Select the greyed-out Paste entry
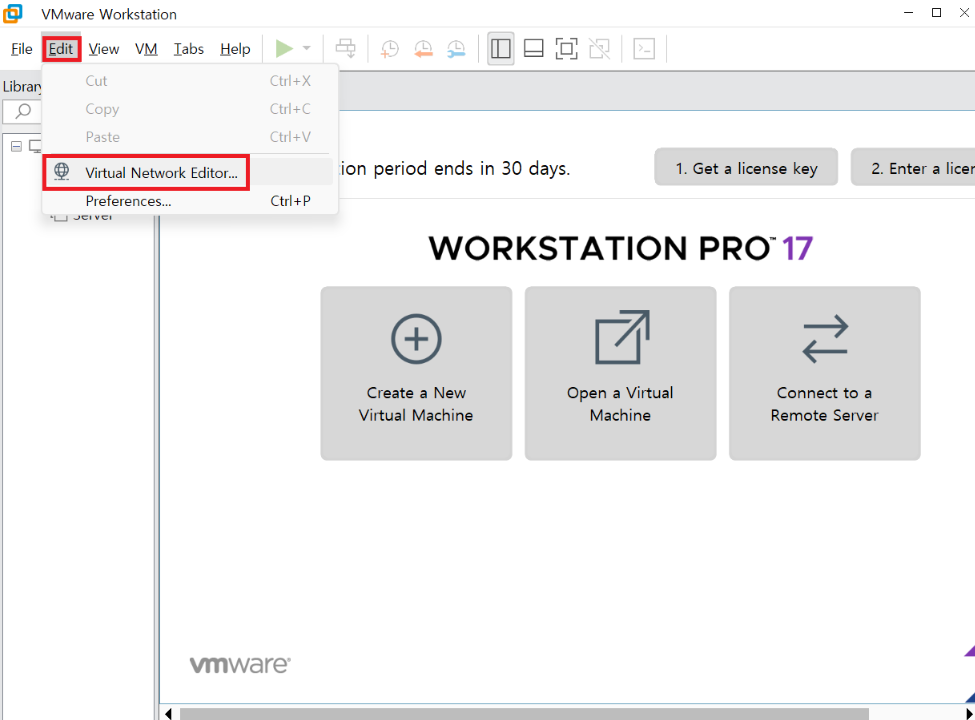Screen dimensions: 975x720 pyautogui.click(x=190, y=137)
